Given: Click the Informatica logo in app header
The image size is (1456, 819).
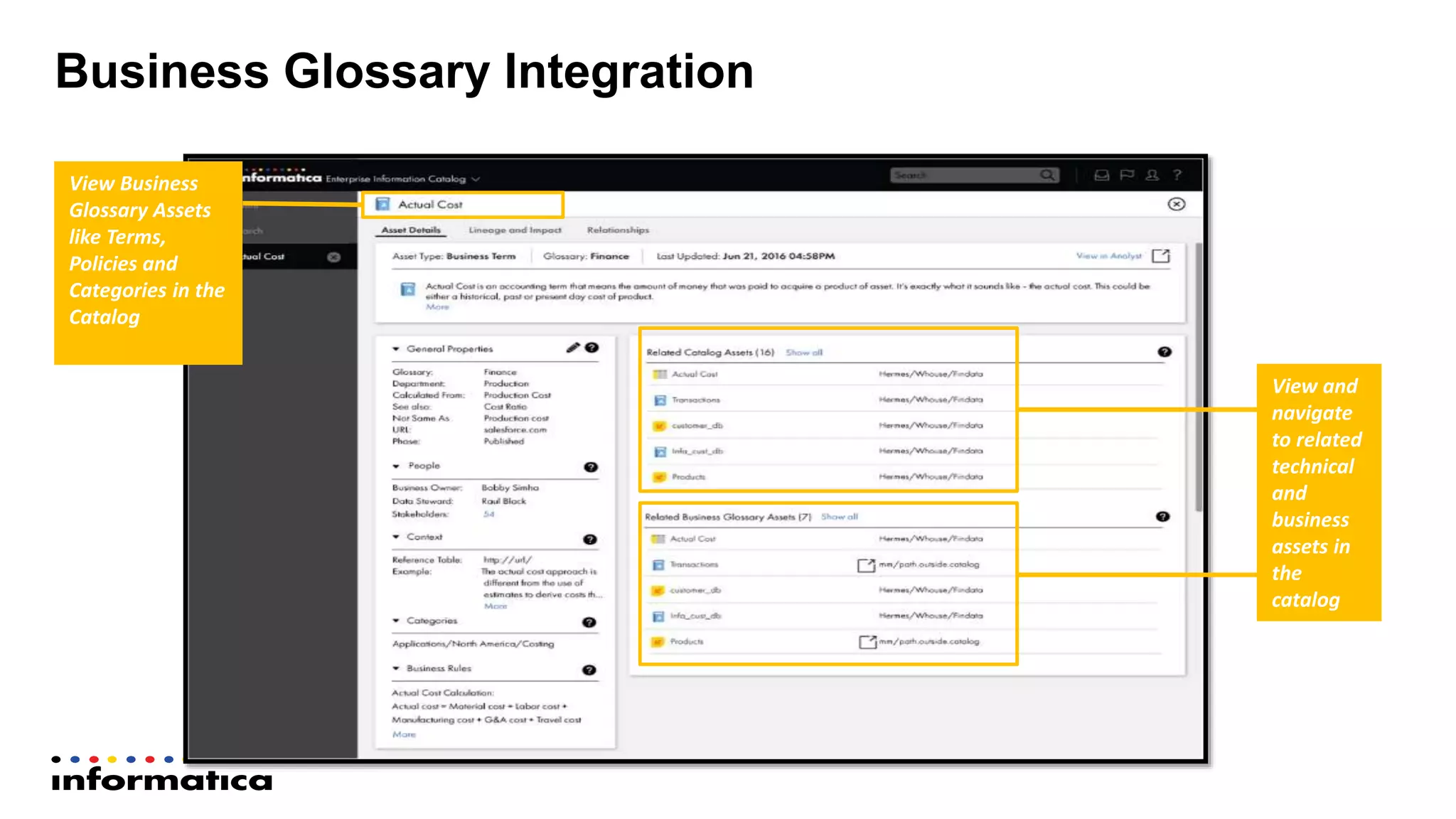Looking at the screenshot, I should click(282, 176).
